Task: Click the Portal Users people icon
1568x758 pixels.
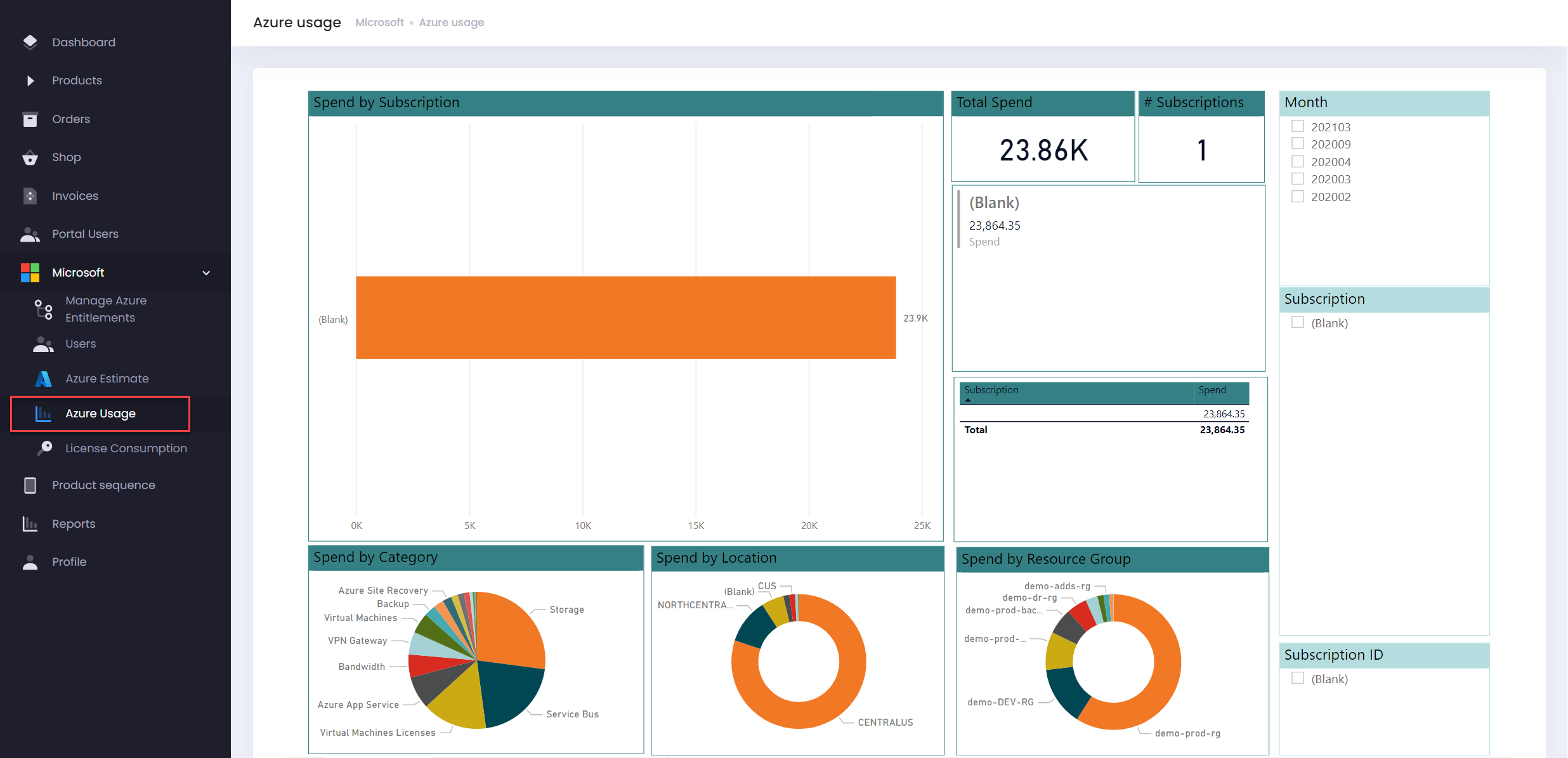Action: click(30, 234)
